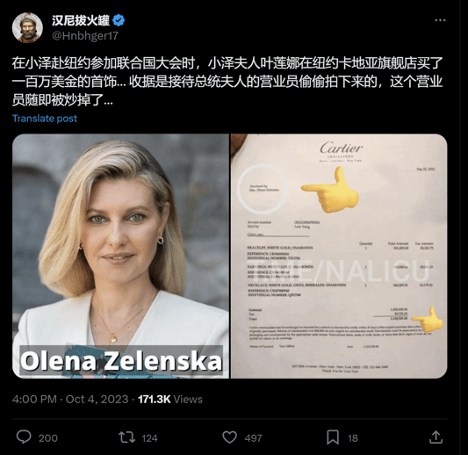Click the 4:00 PM Oct 4, 2023 timestamp

pos(70,399)
